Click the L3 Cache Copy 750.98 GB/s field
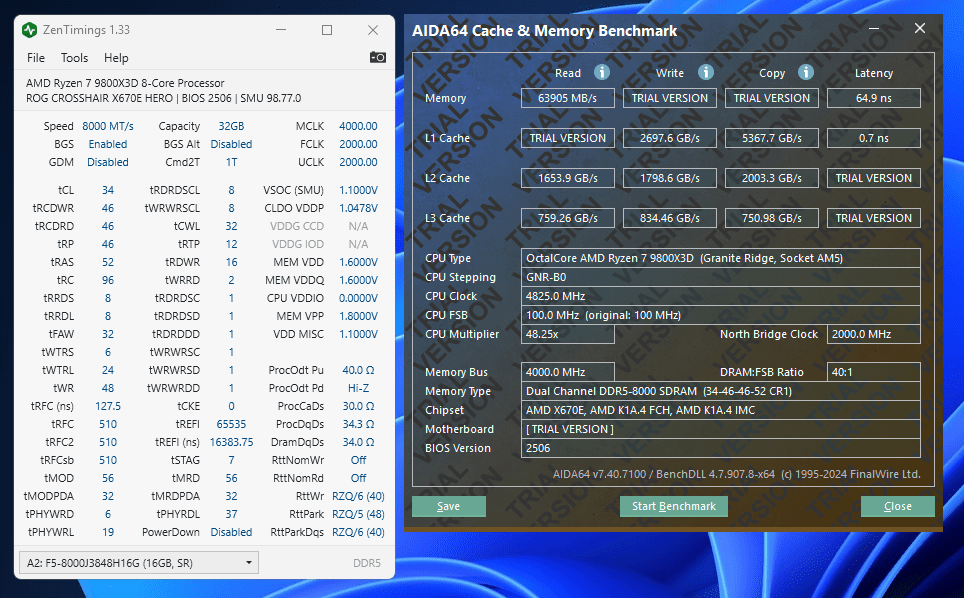Screen dimensions: 964x598 772,218
